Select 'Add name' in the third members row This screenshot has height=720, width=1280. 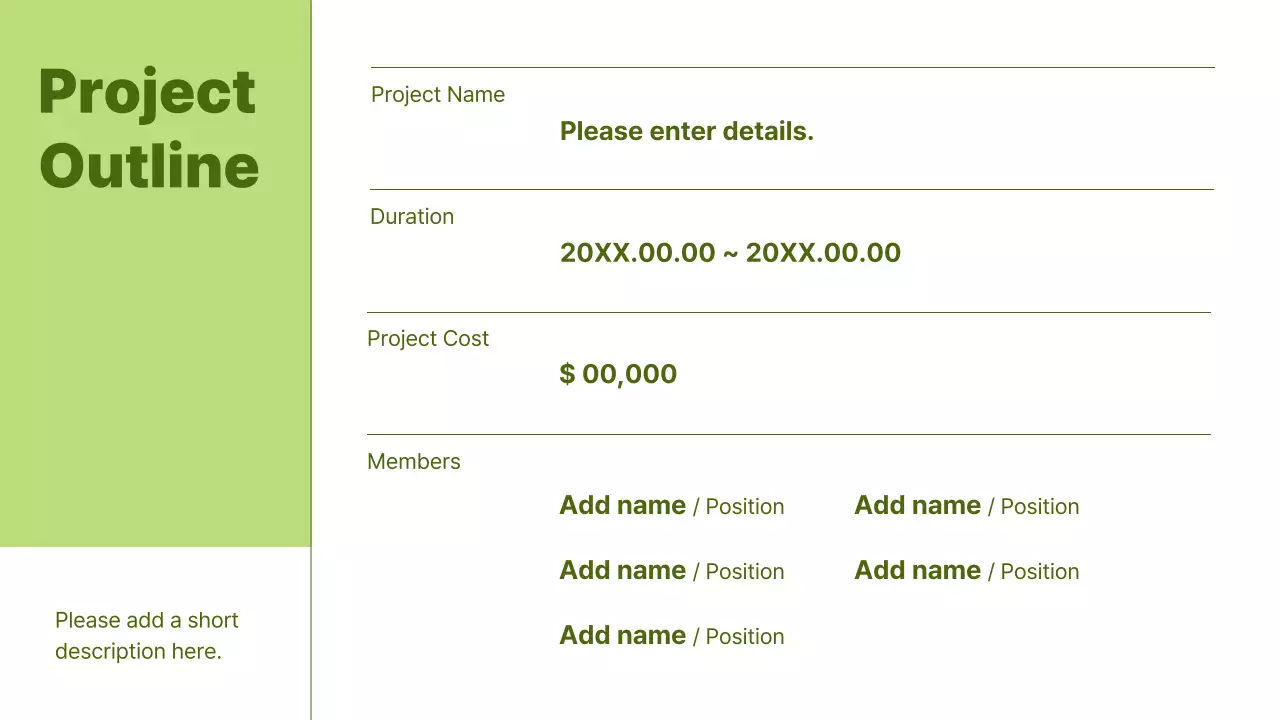pyautogui.click(x=622, y=636)
